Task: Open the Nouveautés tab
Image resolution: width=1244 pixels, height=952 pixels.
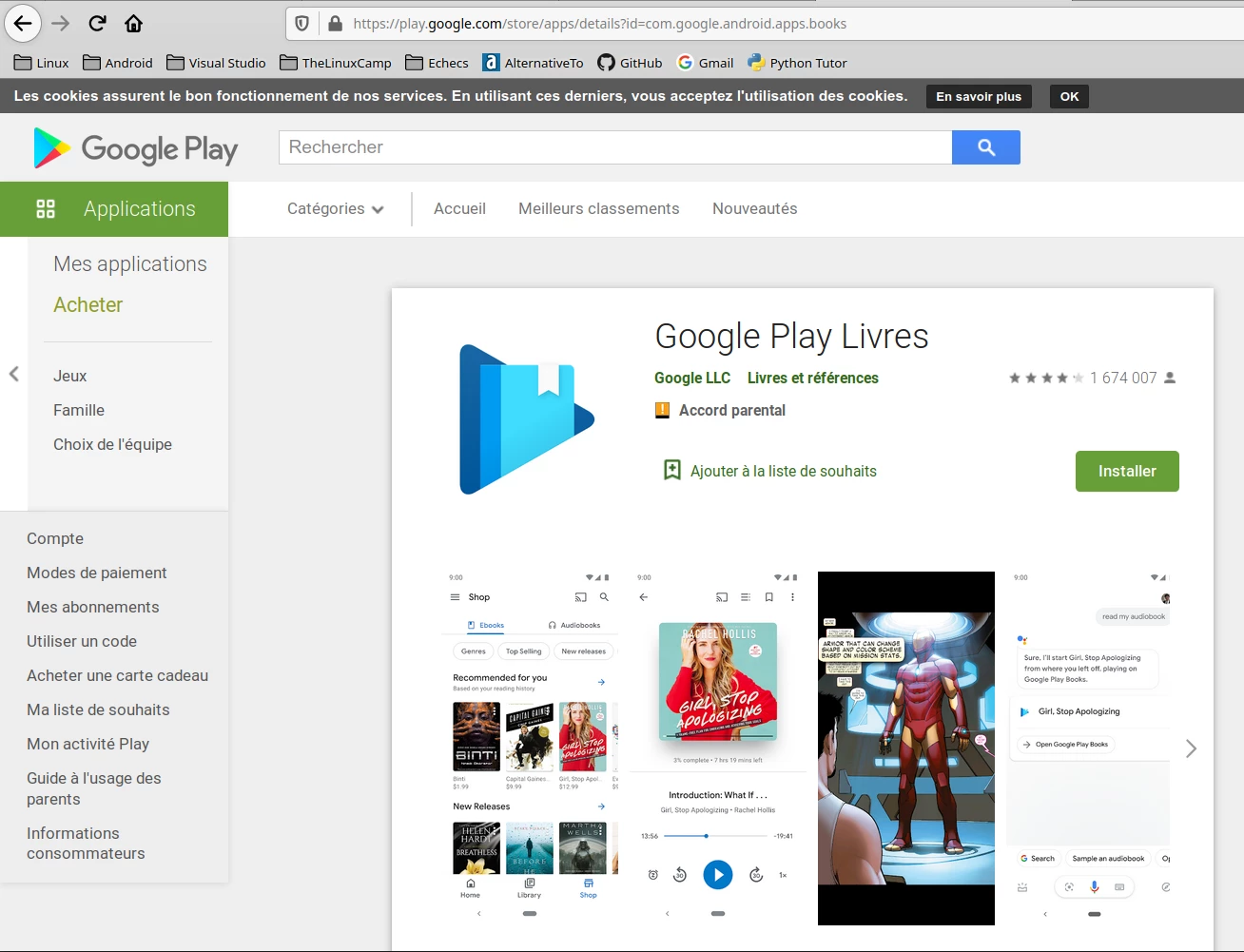Action: click(x=755, y=208)
